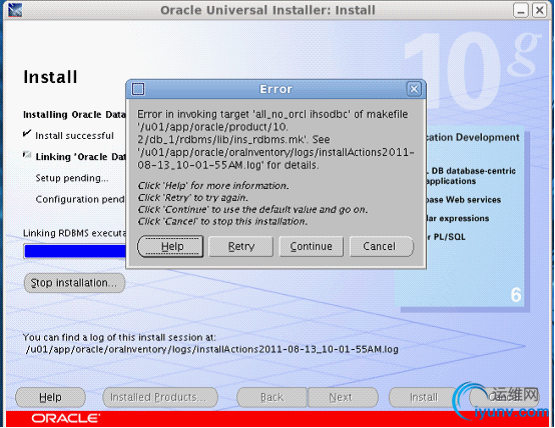The image size is (555, 428).
Task: Continue past the error with default value
Action: click(x=311, y=246)
